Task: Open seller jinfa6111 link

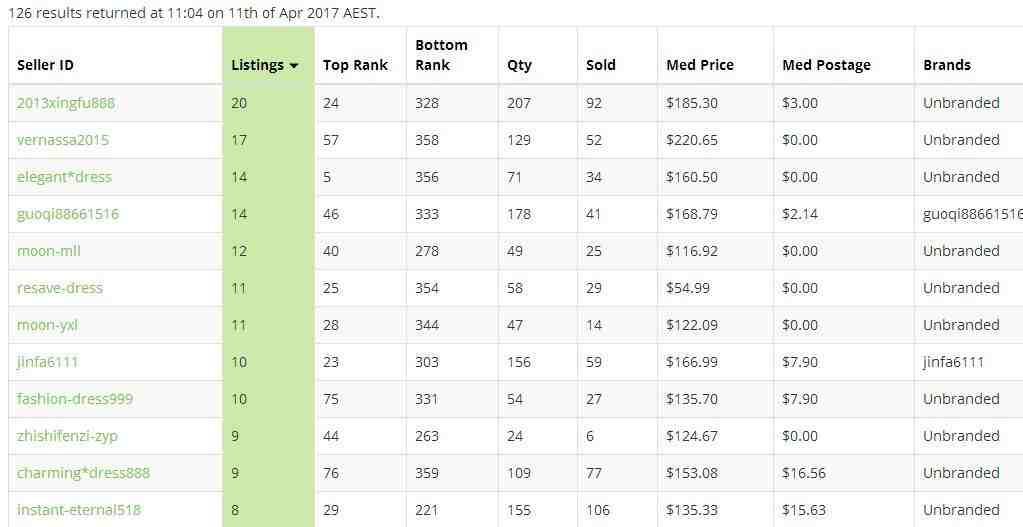Action: pos(47,362)
